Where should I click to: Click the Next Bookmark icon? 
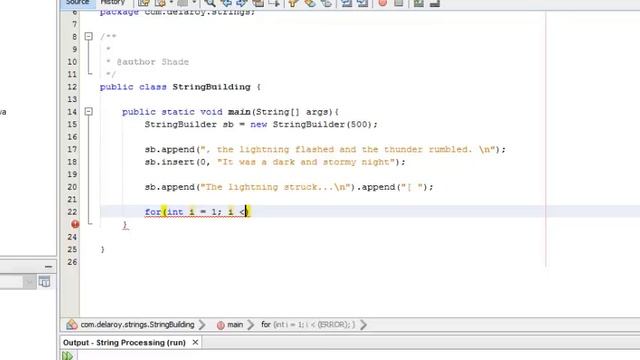click(310, 3)
